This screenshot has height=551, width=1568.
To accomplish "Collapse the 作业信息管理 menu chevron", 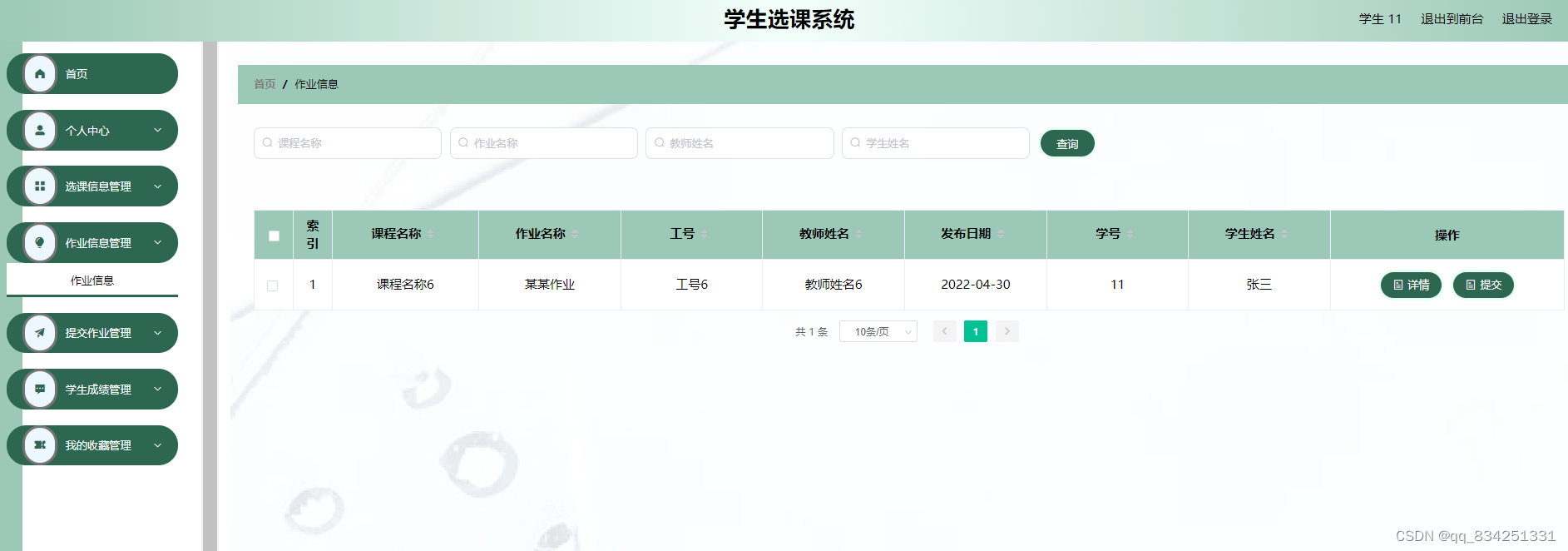I will click(x=158, y=242).
